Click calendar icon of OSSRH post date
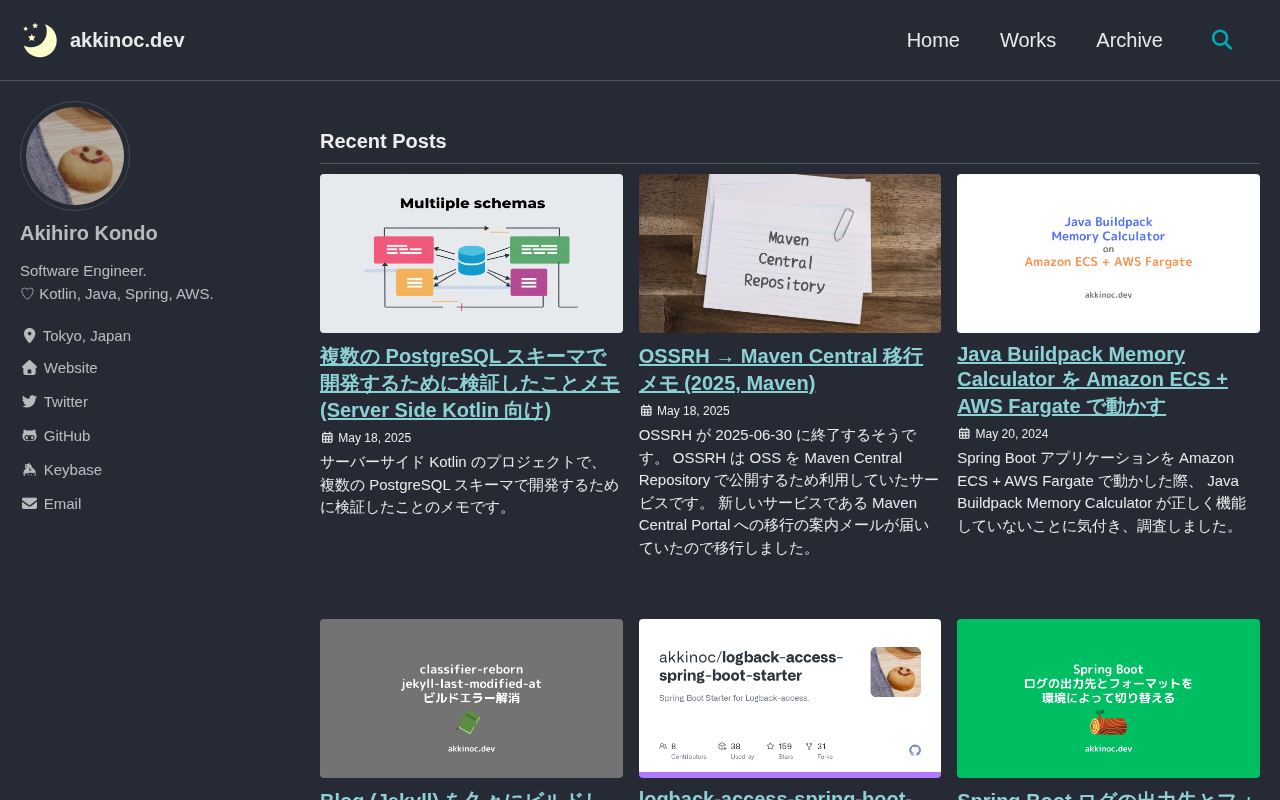The width and height of the screenshot is (1280, 800). (x=646, y=411)
